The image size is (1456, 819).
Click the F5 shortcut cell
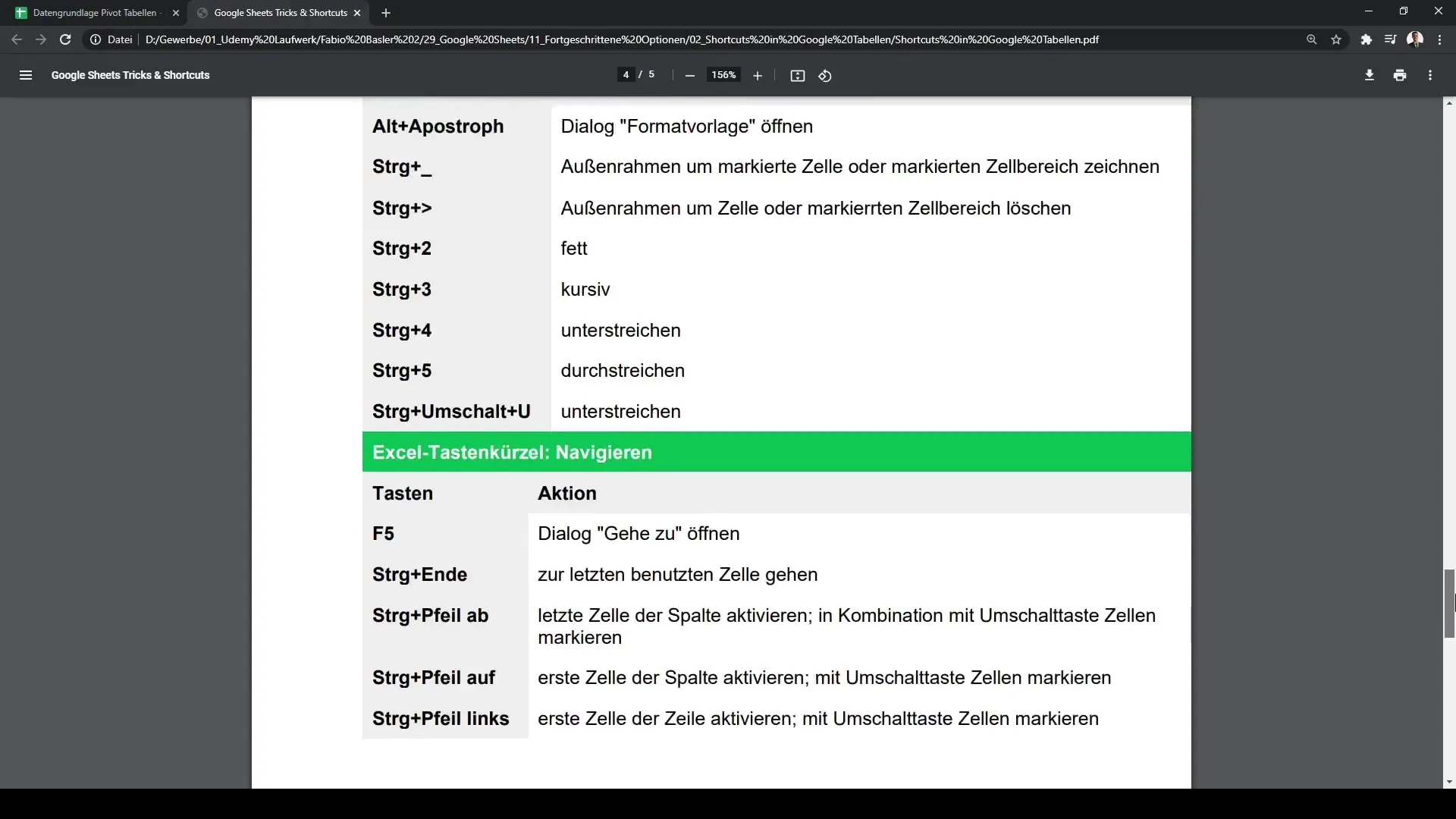point(445,533)
